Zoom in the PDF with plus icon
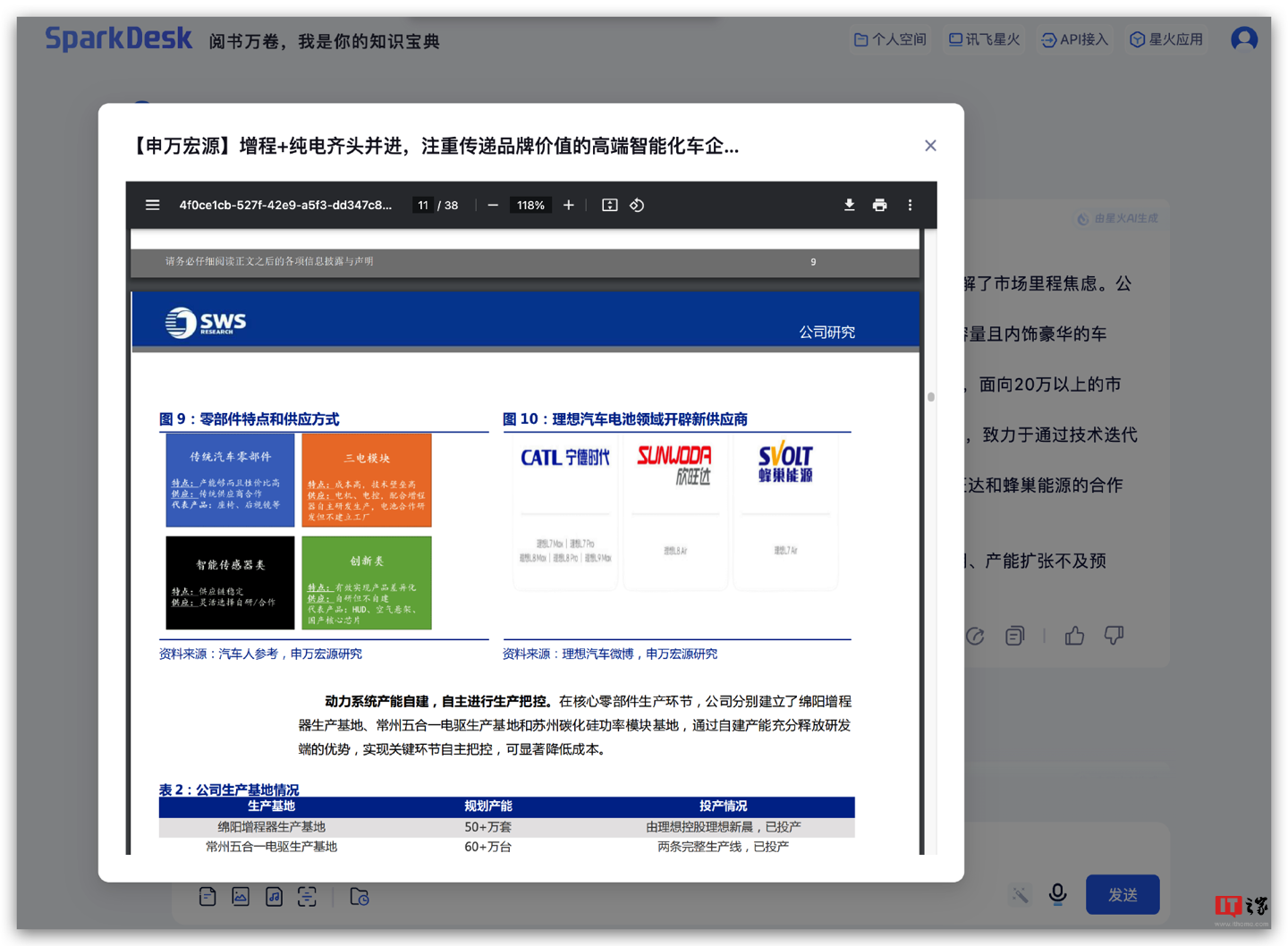The width and height of the screenshot is (1288, 946). (x=568, y=206)
